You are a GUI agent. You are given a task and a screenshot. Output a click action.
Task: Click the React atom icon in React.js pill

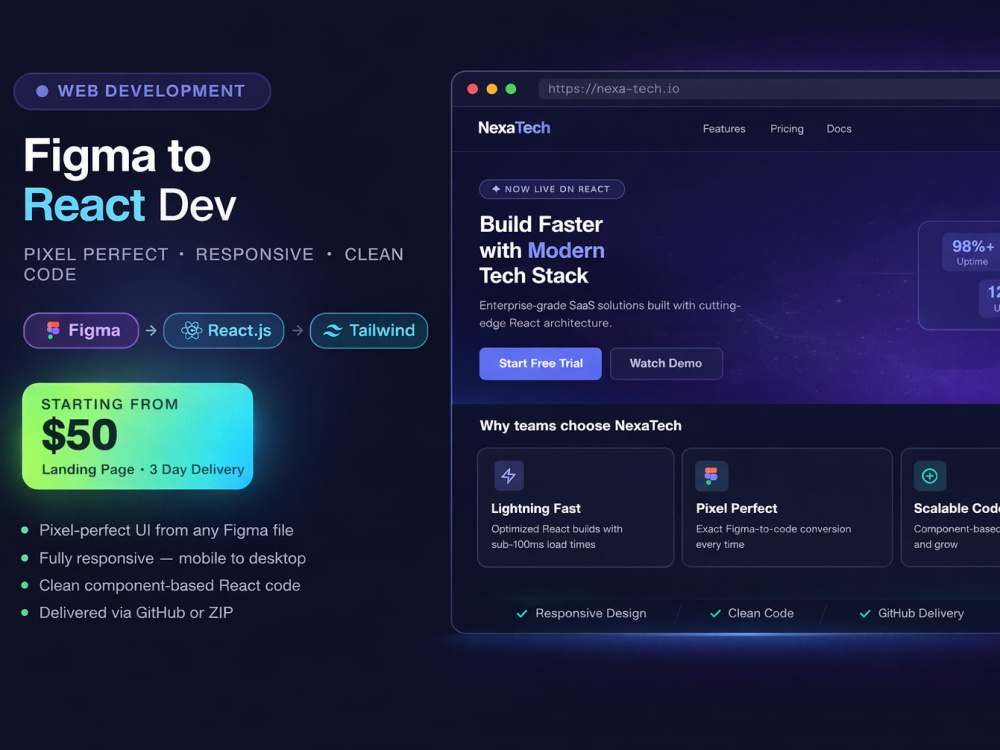point(191,330)
